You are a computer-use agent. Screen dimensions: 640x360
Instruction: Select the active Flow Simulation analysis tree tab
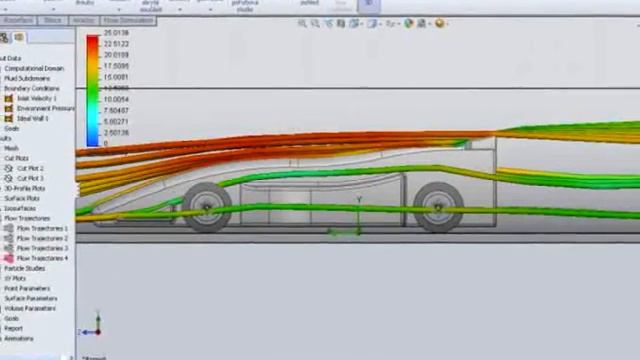19,38
